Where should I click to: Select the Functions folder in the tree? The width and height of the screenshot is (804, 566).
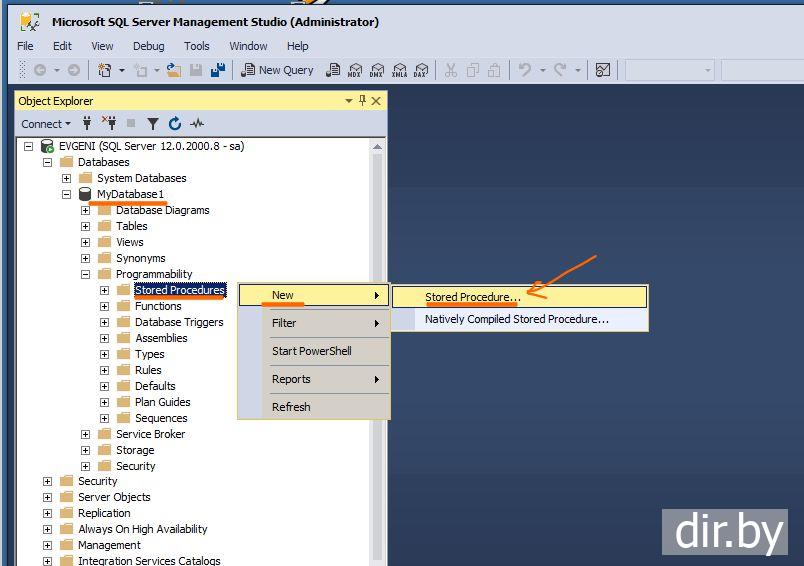coord(158,306)
